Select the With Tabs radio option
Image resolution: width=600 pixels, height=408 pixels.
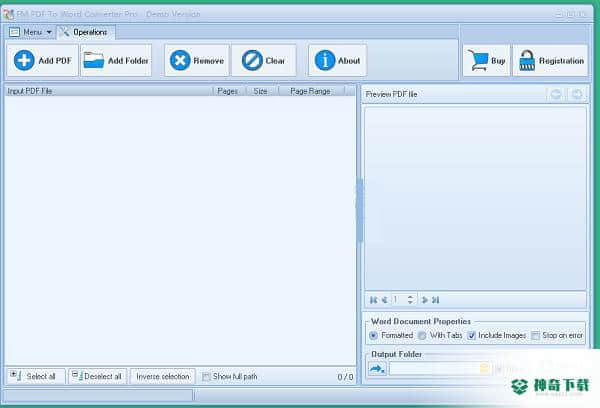click(440, 335)
